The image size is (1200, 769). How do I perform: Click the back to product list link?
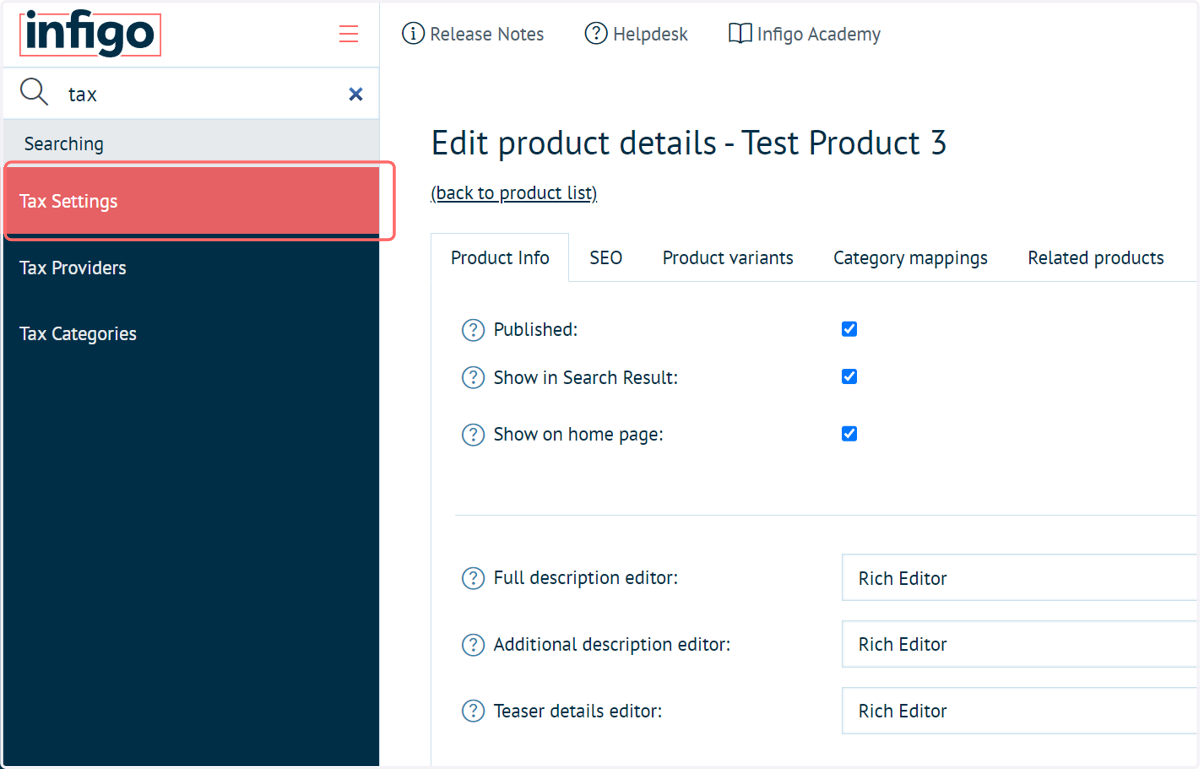click(x=514, y=193)
